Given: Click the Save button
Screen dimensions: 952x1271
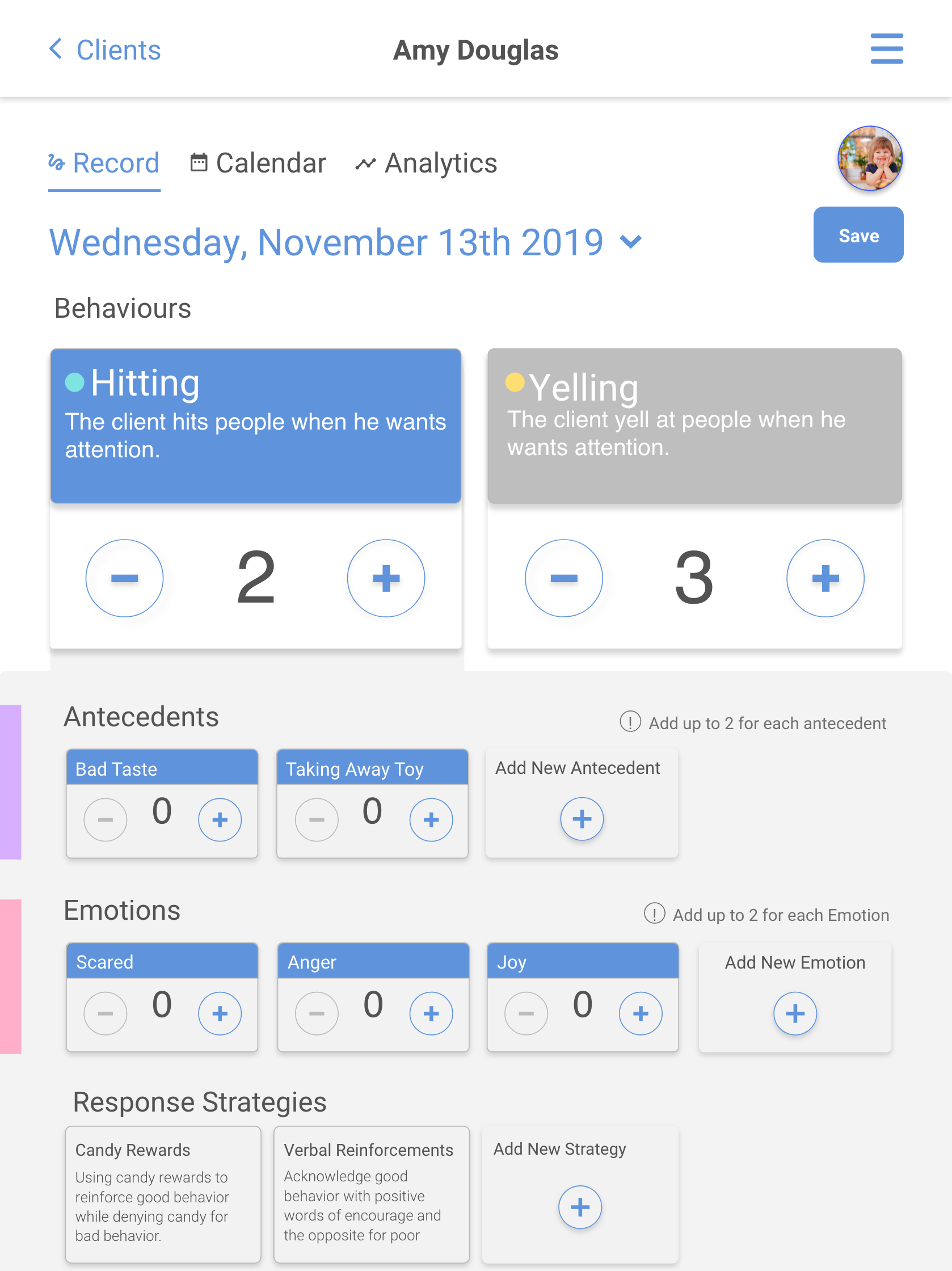Looking at the screenshot, I should pos(858,235).
